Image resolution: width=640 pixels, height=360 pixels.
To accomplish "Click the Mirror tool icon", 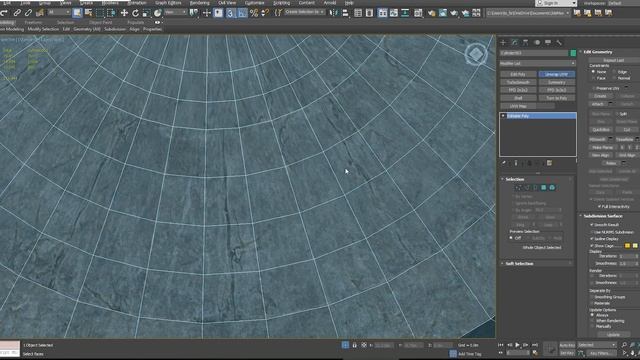I will pos(334,13).
